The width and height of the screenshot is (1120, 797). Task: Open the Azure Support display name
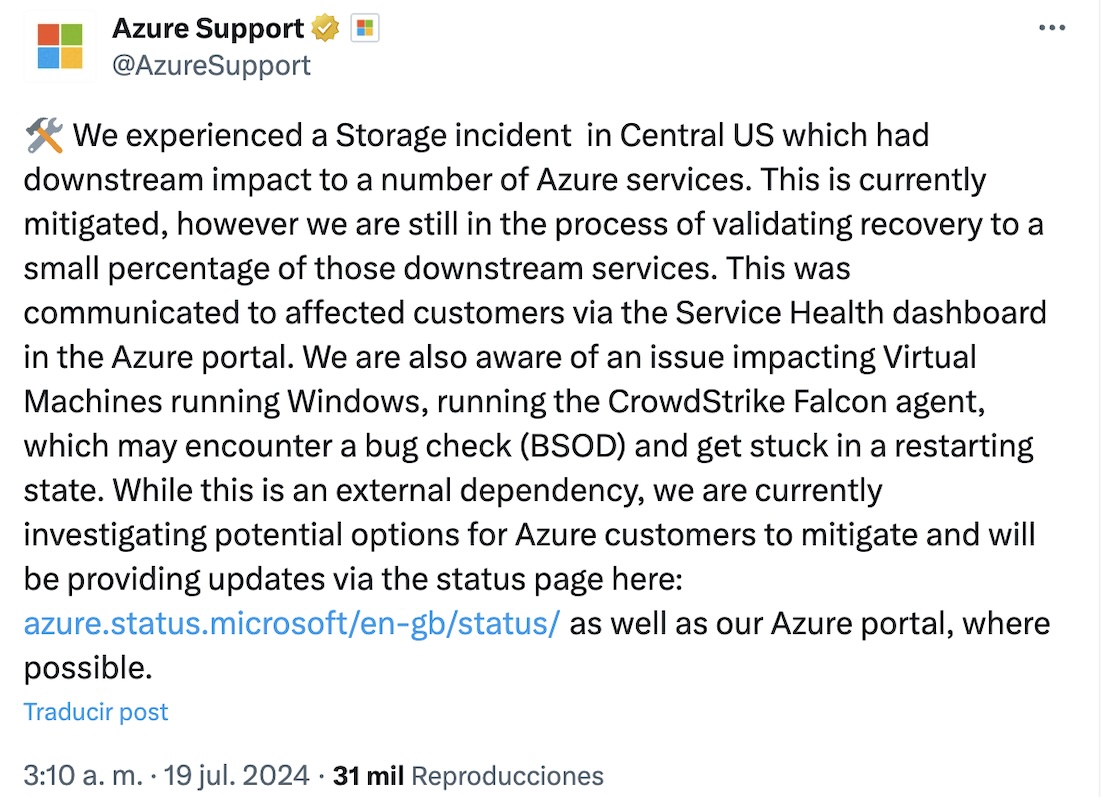208,30
